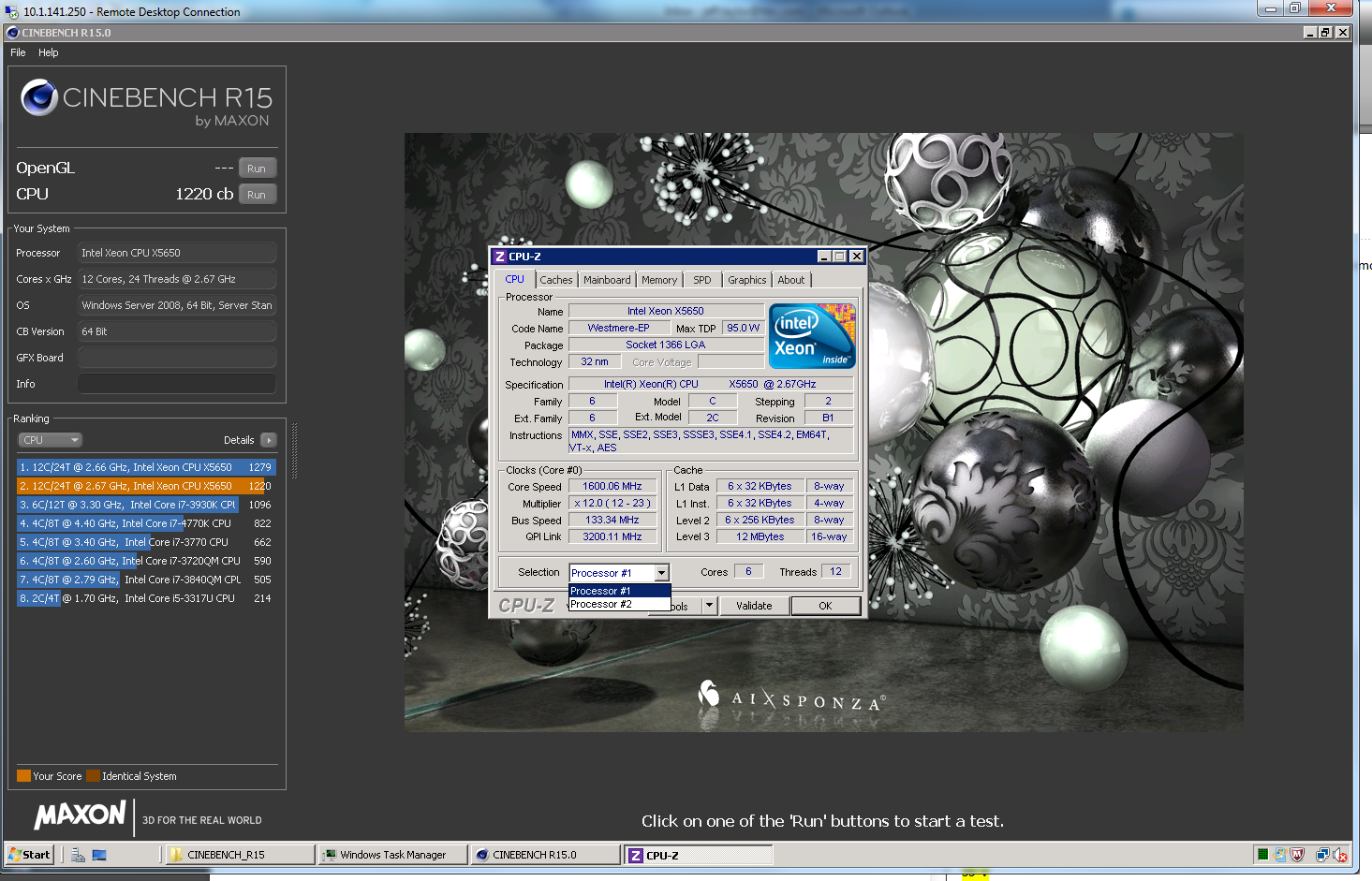Image resolution: width=1372 pixels, height=881 pixels.
Task: Click the Validate button
Action: (x=754, y=606)
